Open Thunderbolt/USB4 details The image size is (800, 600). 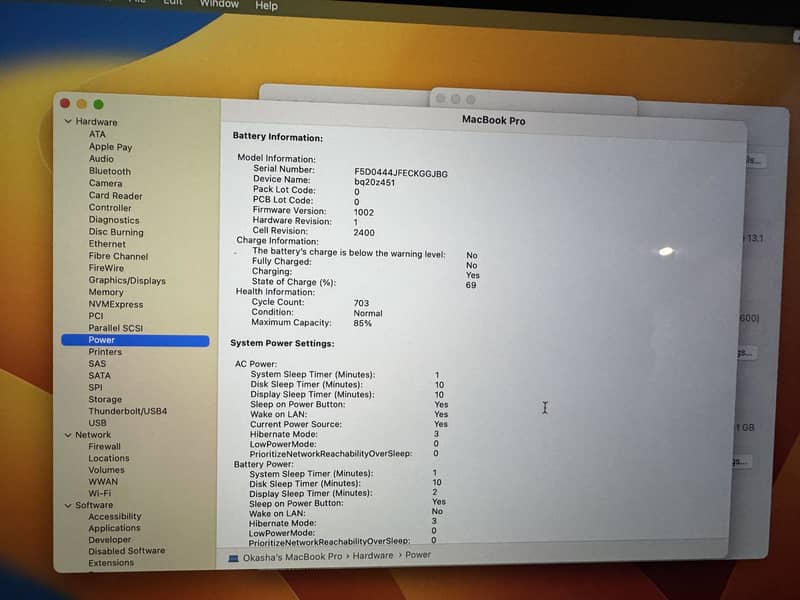coord(127,411)
